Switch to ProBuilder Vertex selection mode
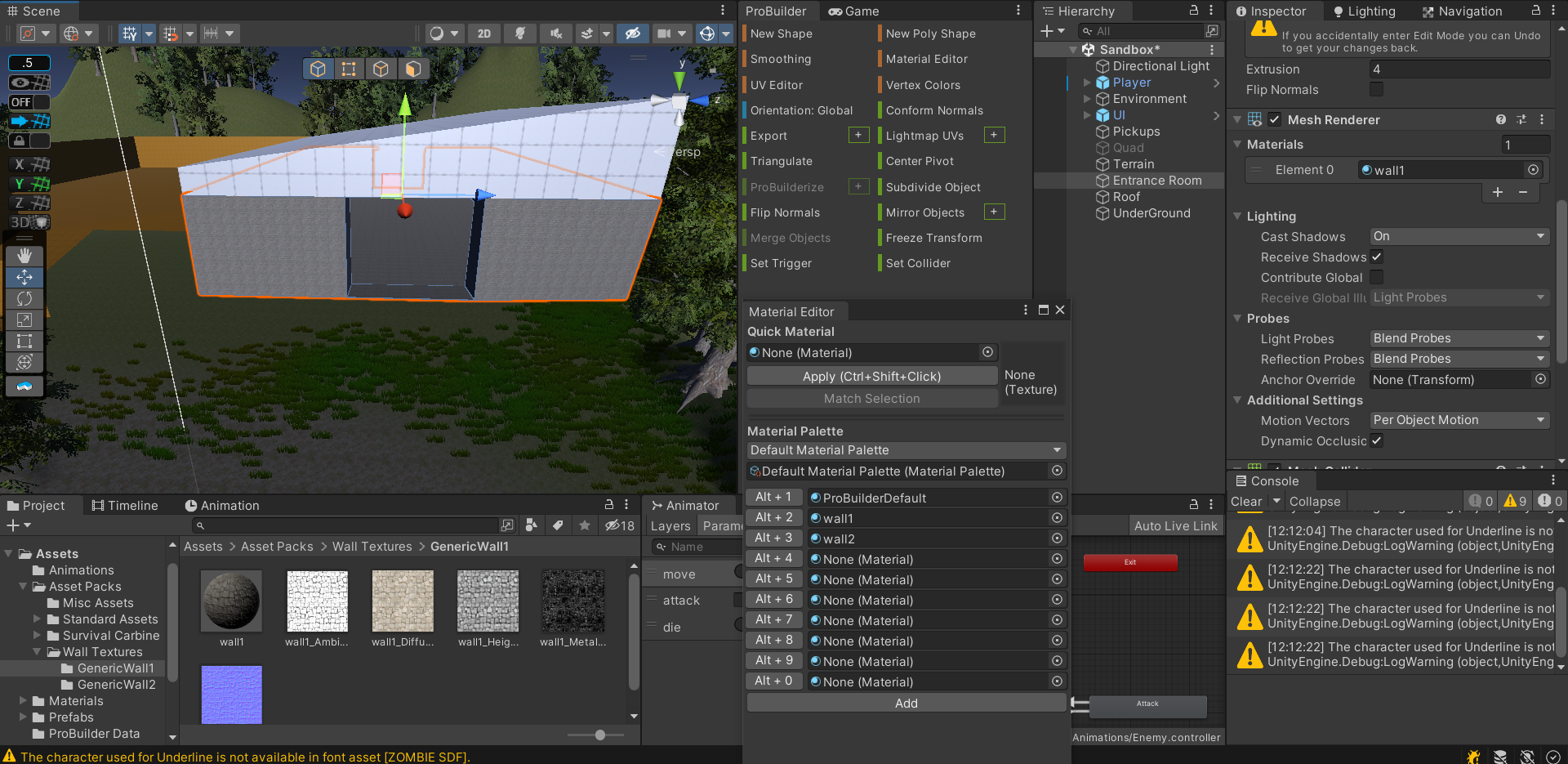 pyautogui.click(x=349, y=69)
